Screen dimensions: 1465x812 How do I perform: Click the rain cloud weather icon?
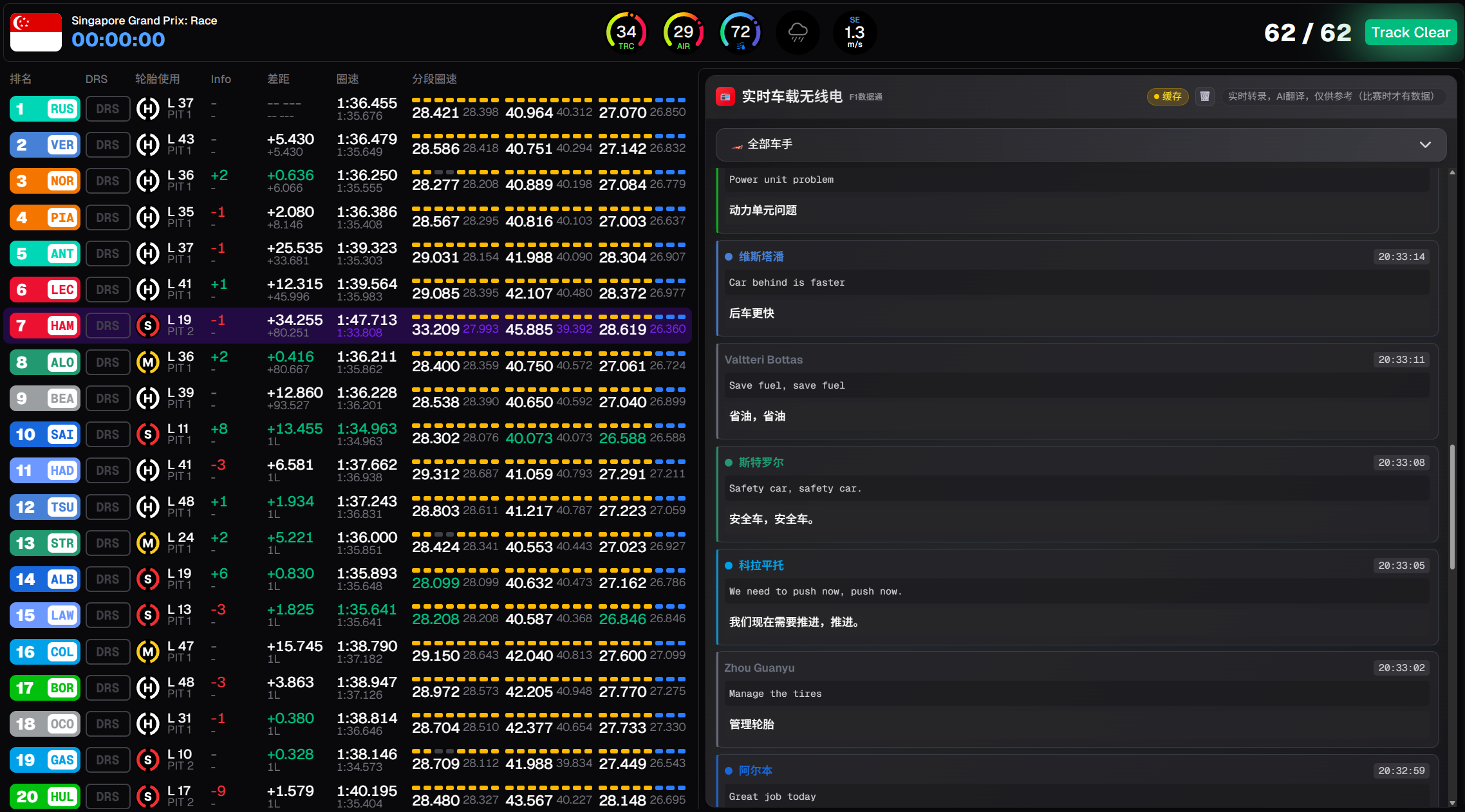798,32
